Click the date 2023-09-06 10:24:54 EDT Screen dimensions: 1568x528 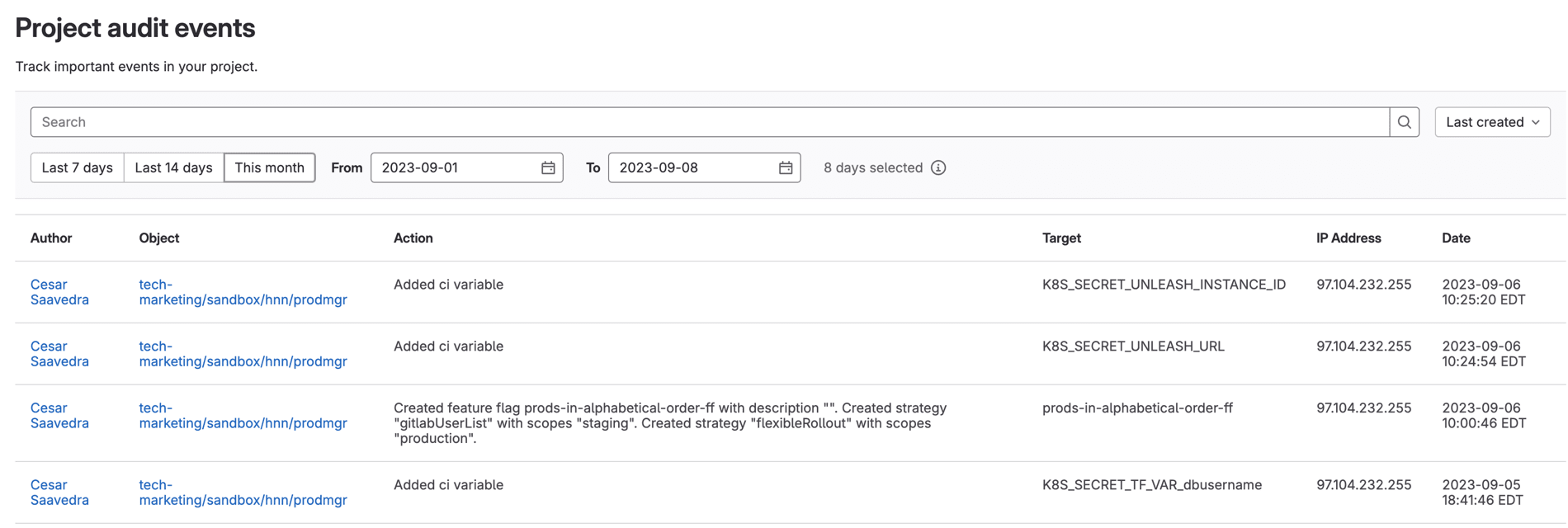(x=1483, y=354)
